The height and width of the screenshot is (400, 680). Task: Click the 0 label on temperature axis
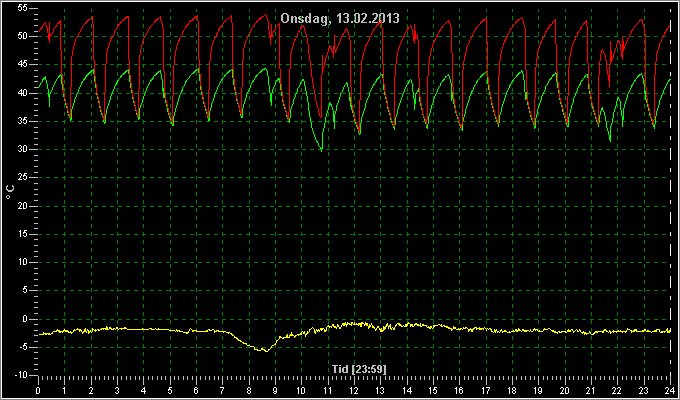25,319
